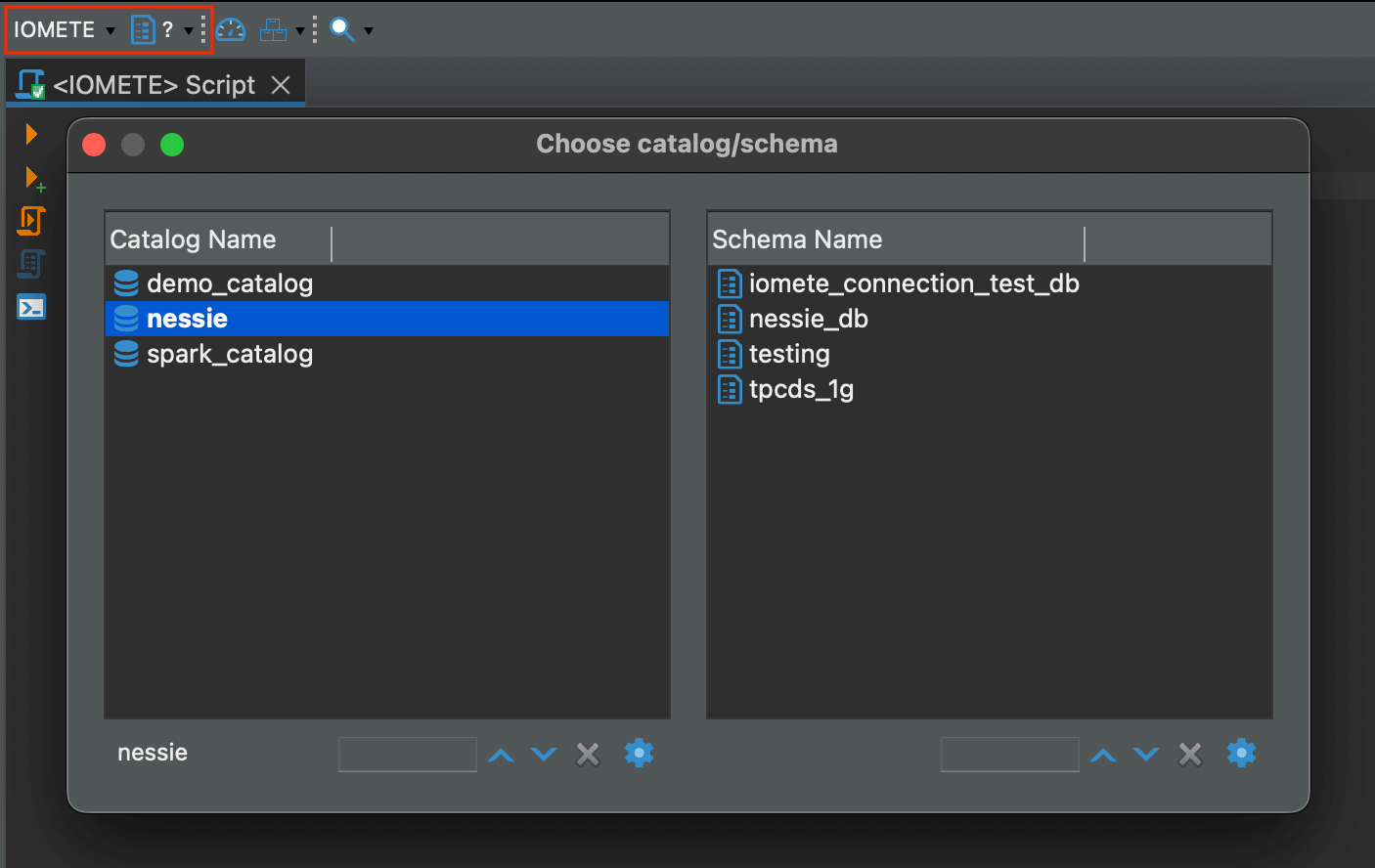Sort by the Schema Name column header
Viewport: 1375px width, 868px height.
pyautogui.click(x=897, y=239)
